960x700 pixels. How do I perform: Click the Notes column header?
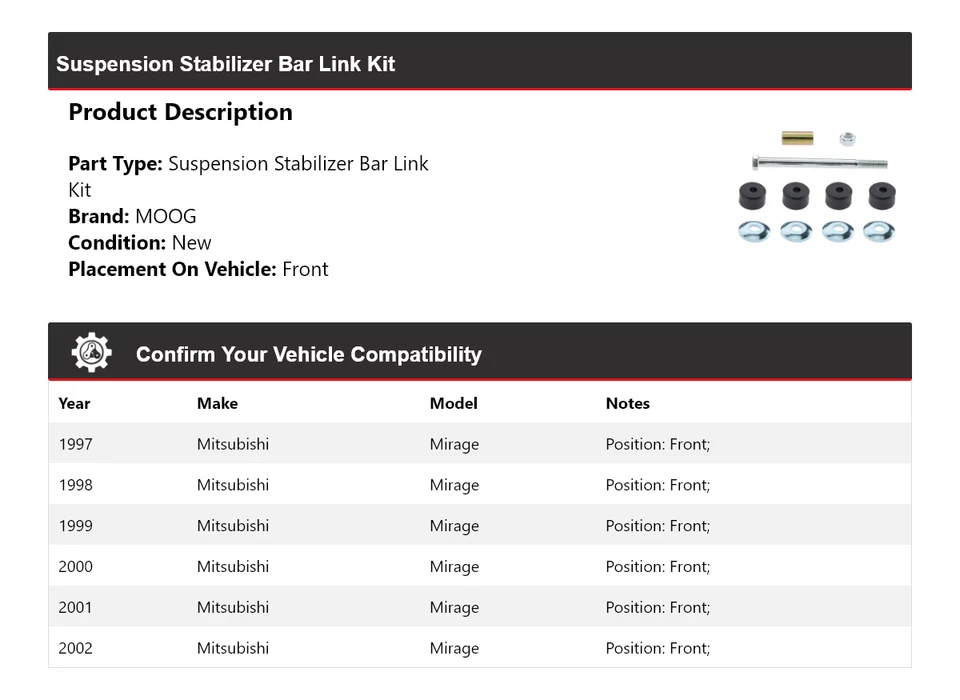(627, 403)
